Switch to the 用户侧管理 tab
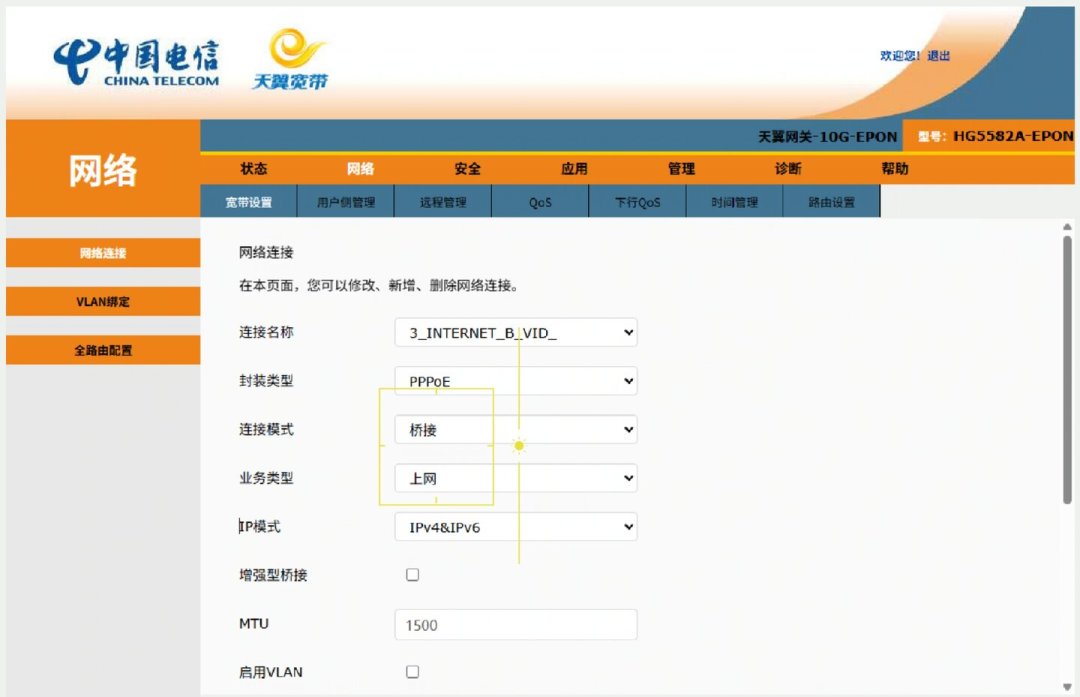 point(346,202)
